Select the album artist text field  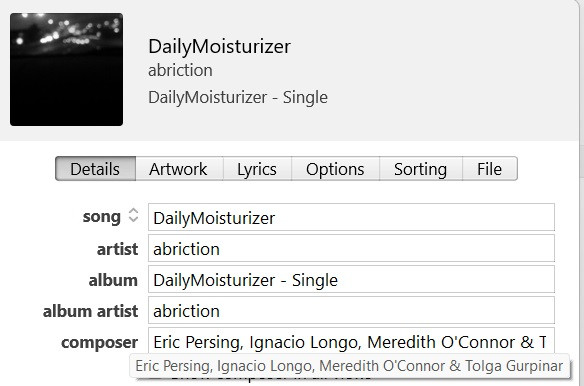point(351,310)
